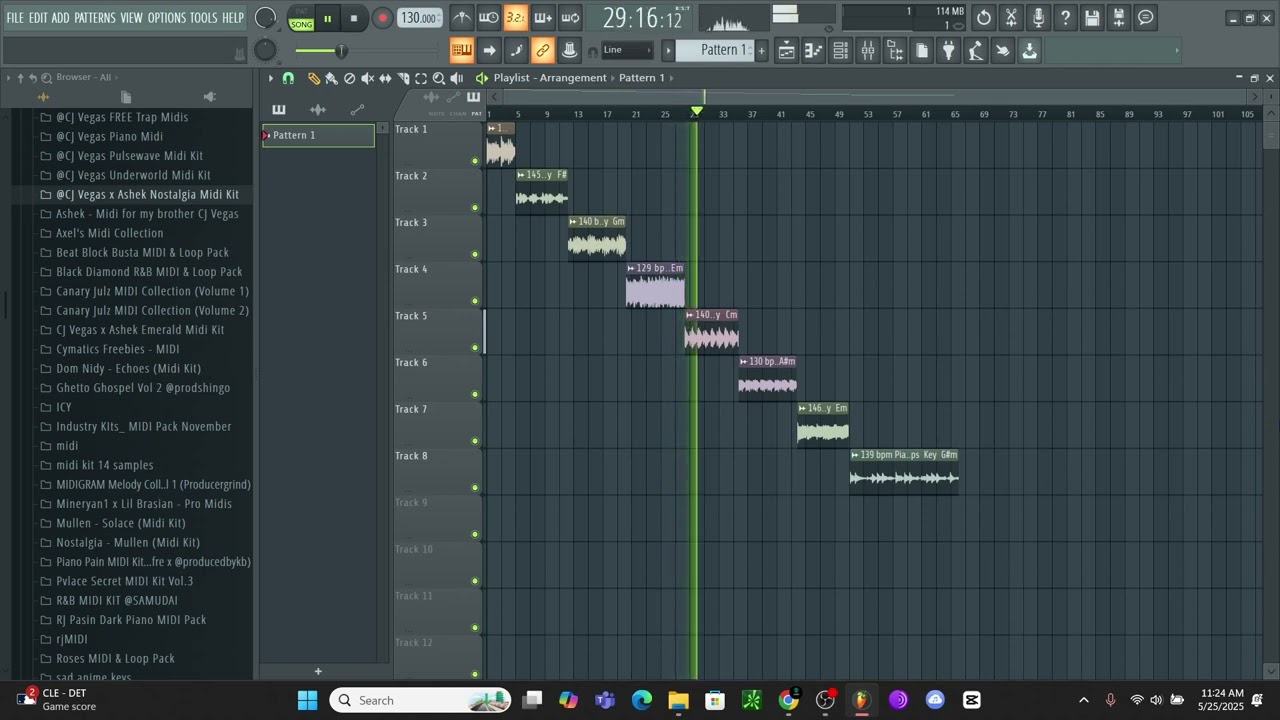The width and height of the screenshot is (1280, 720).
Task: Expand Roses MIDI & Loop Pack folder
Action: pos(115,658)
